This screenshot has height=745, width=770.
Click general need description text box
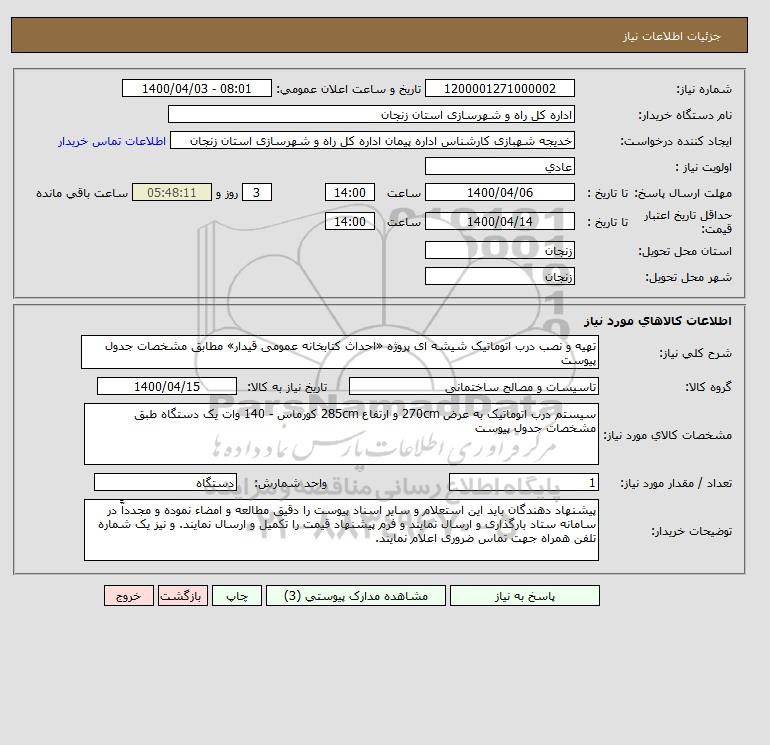pos(340,353)
